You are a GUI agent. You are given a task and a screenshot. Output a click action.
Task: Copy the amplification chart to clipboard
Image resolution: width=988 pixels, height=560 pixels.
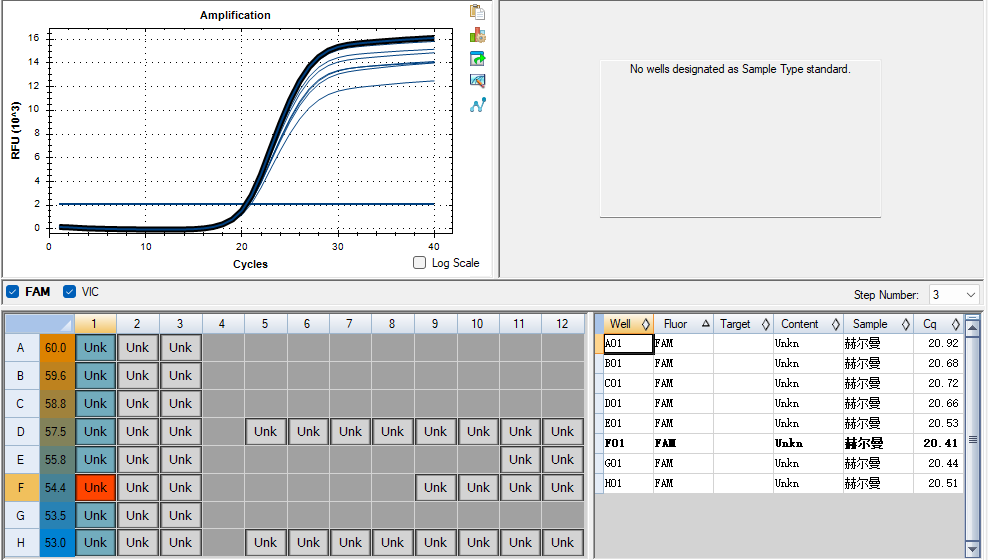[478, 12]
